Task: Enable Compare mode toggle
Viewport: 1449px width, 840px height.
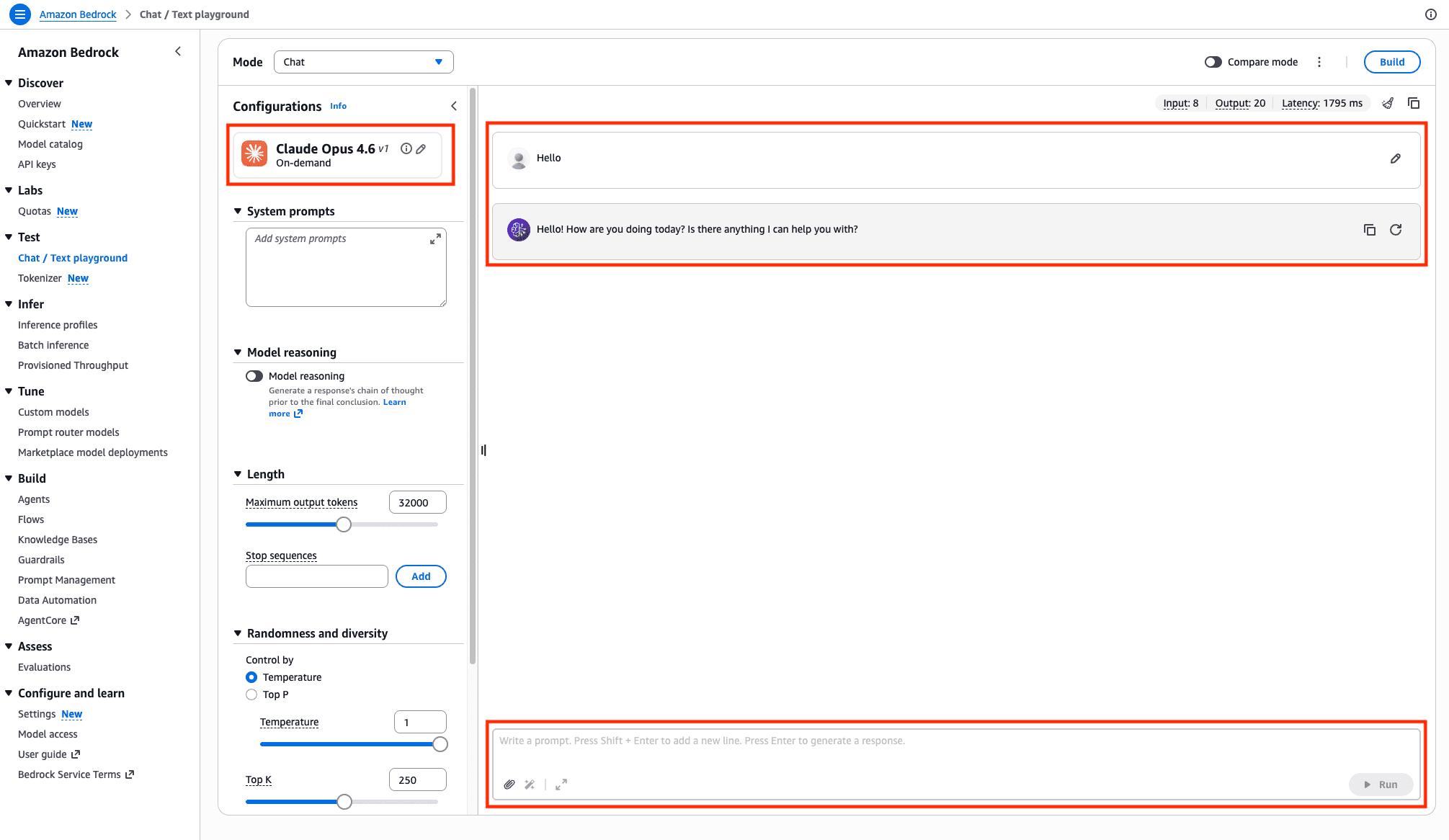Action: [1213, 62]
